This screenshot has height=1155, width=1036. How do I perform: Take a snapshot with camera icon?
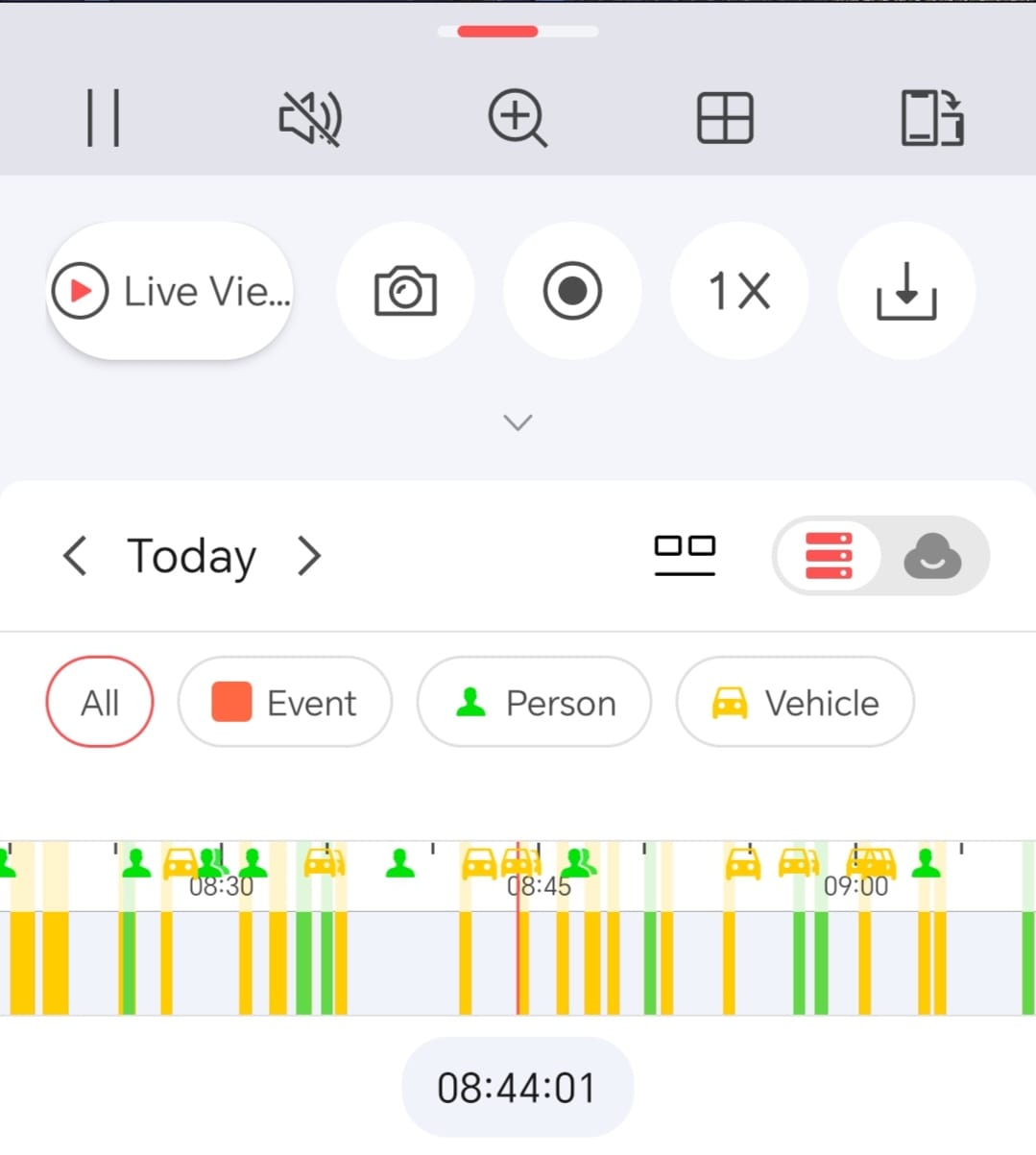pyautogui.click(x=405, y=291)
